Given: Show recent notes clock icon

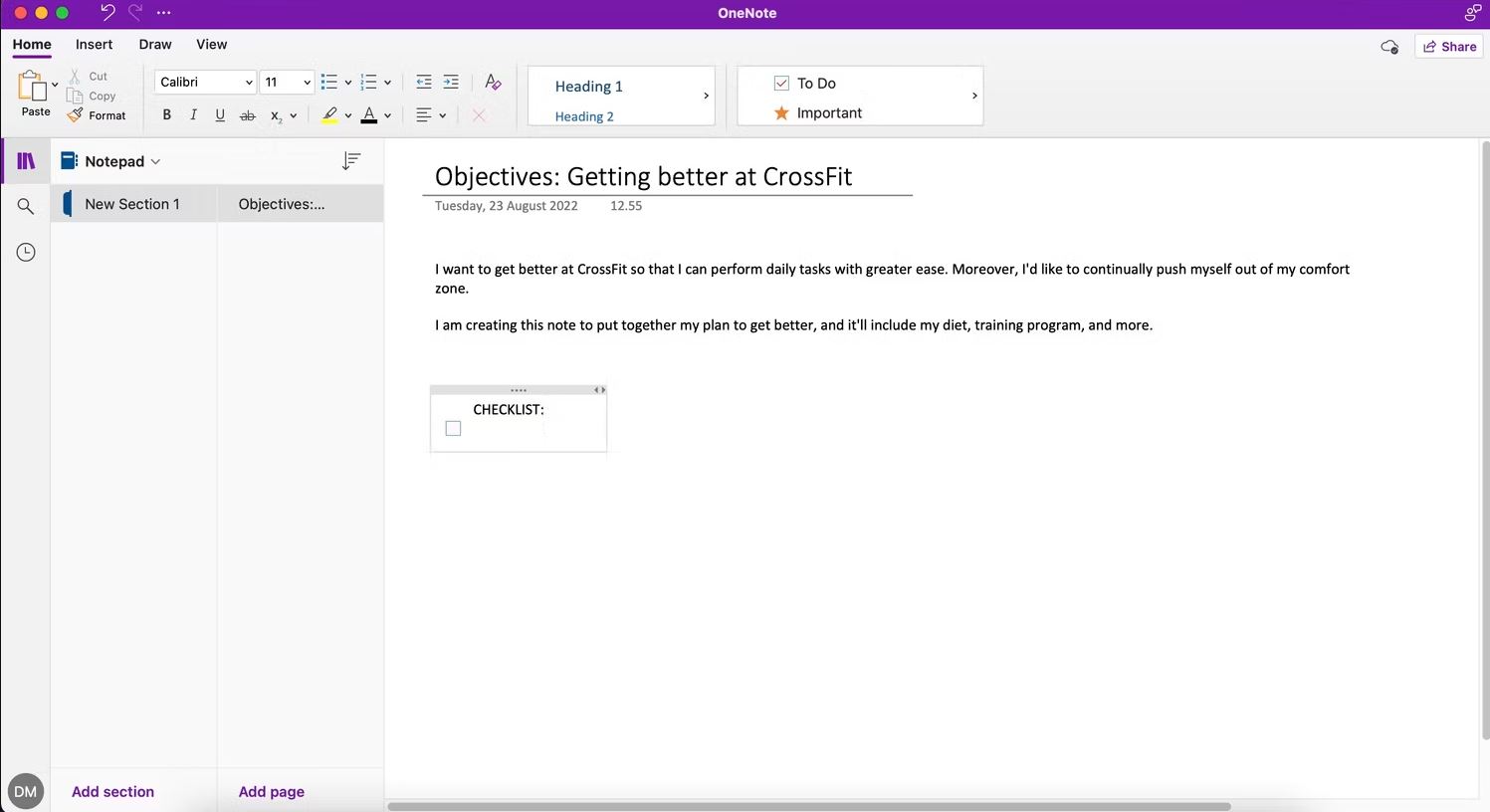Looking at the screenshot, I should 26,253.
